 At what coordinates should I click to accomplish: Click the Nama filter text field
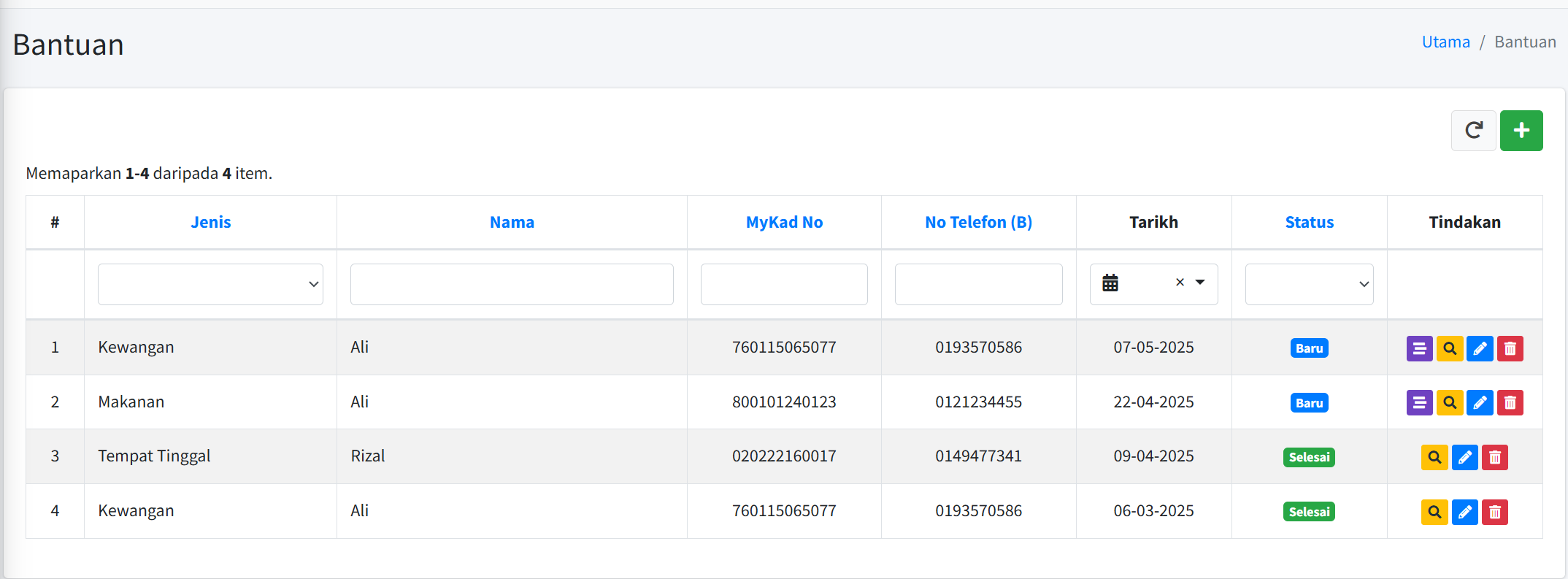[x=512, y=284]
